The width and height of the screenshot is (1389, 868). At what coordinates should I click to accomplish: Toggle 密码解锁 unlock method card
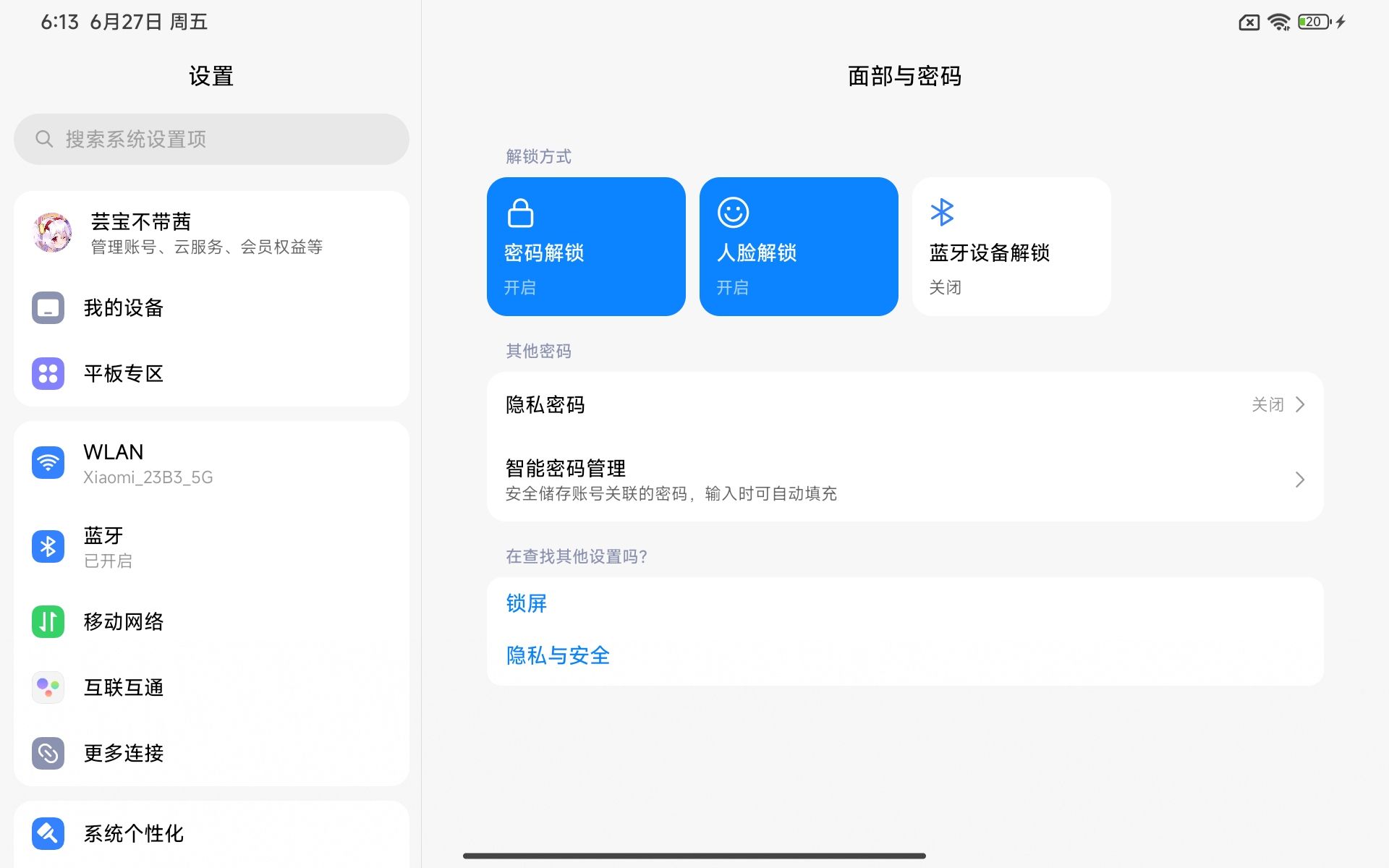pyautogui.click(x=586, y=247)
